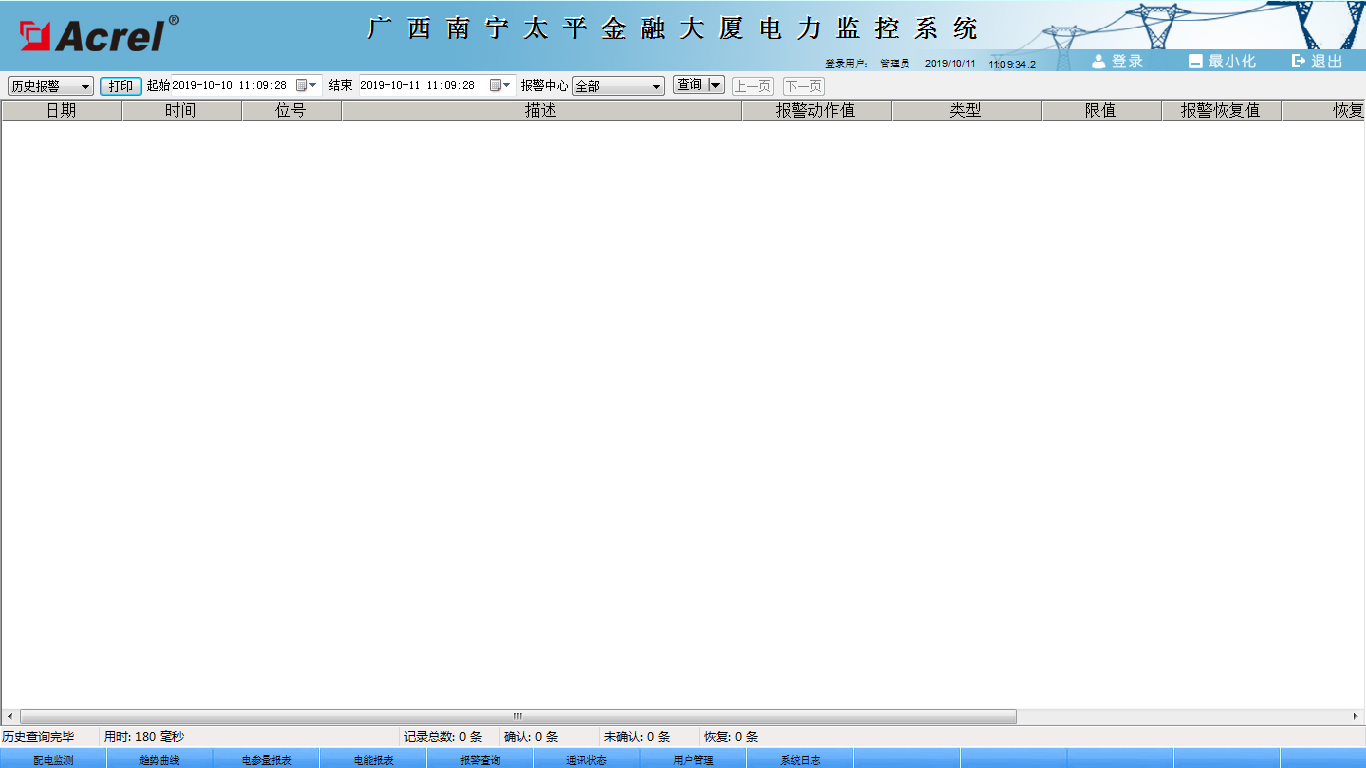Viewport: 1366px width, 768px height.
Task: Click the 最小化 minimize icon in header
Action: click(x=1195, y=61)
